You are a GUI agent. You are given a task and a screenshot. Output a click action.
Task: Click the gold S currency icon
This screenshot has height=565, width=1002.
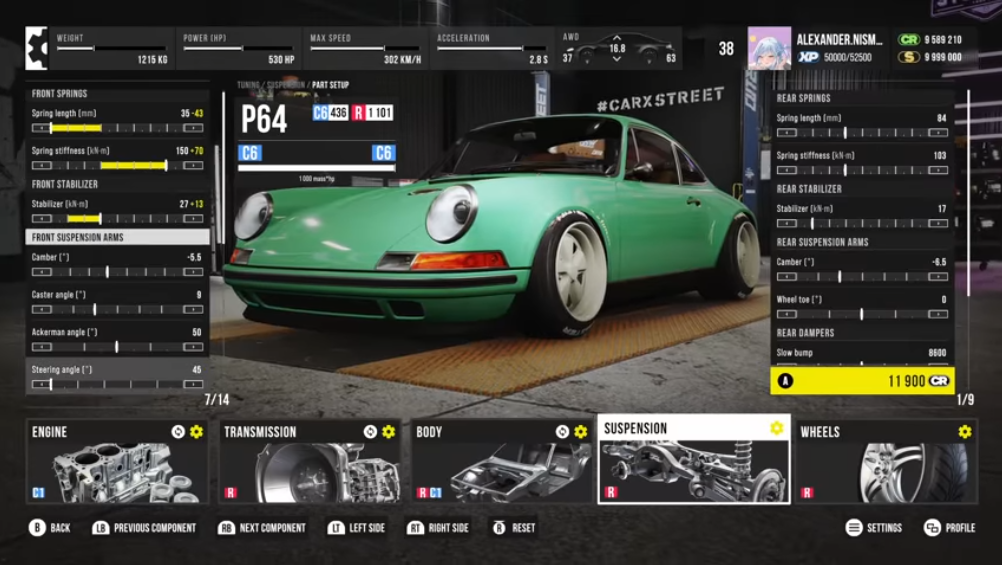pyautogui.click(x=908, y=57)
